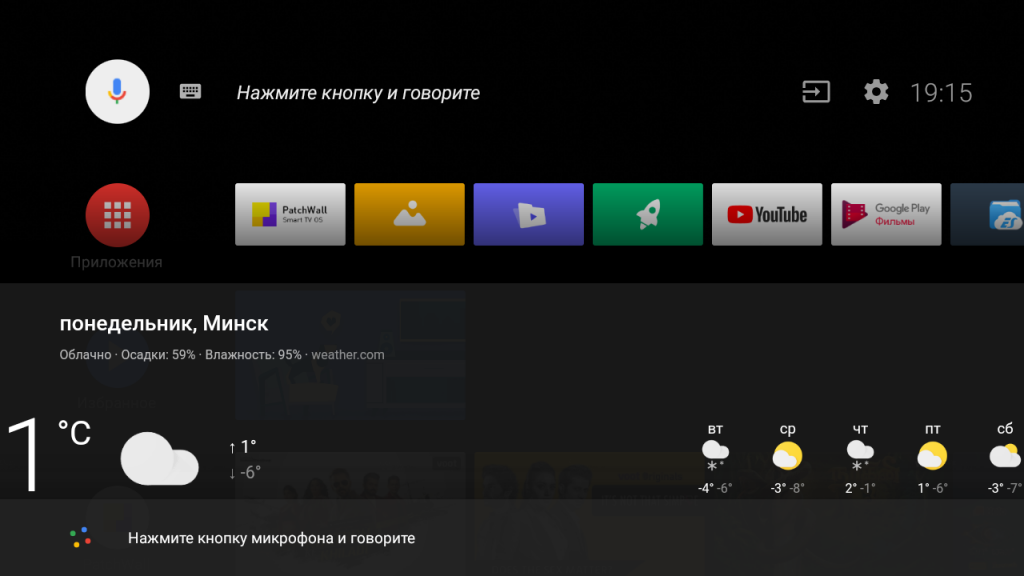
Task: Select the вт forecast day
Action: point(715,458)
